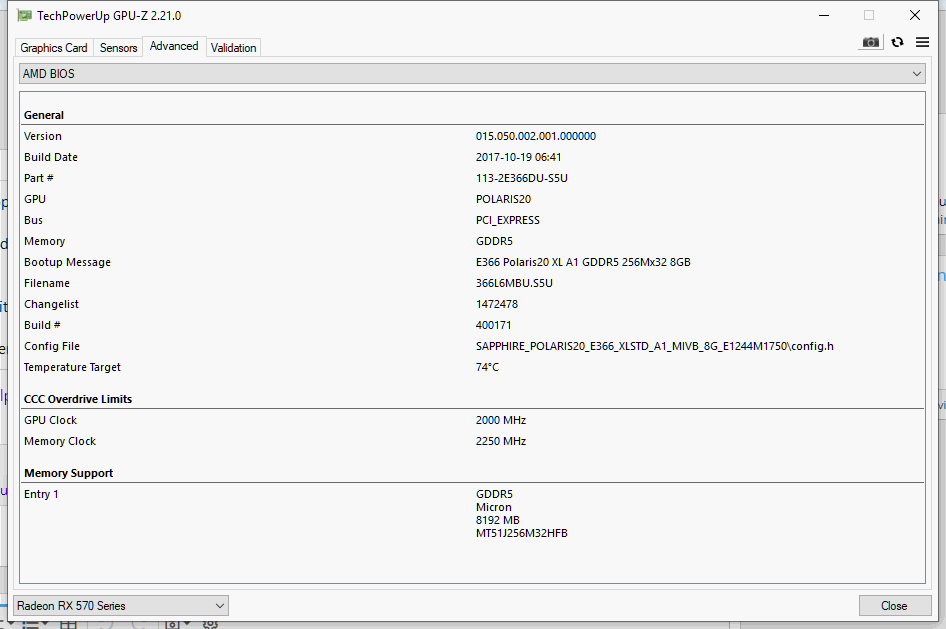Select the Config File path value
946x629 pixels.
click(x=655, y=346)
